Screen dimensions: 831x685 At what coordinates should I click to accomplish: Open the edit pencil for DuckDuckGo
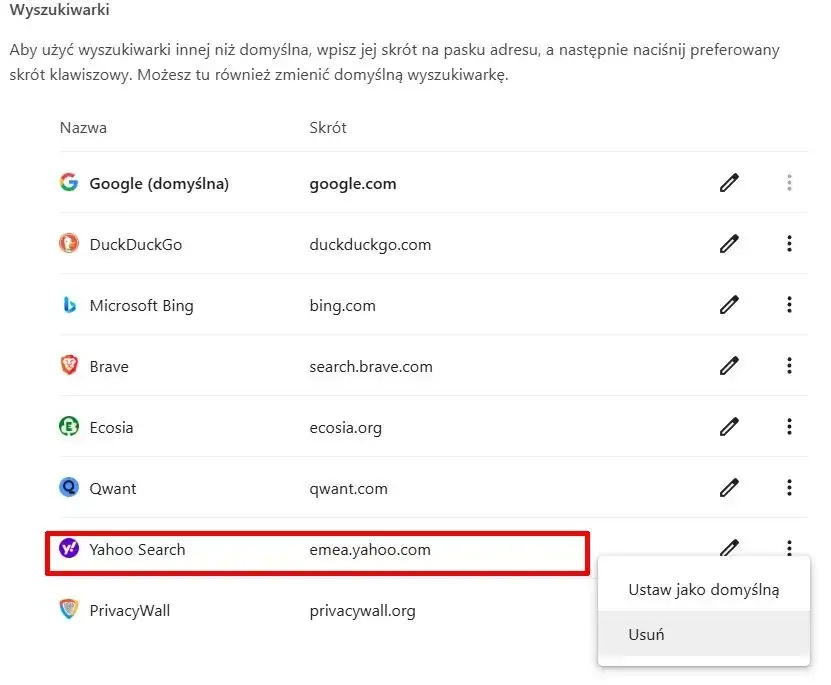(729, 244)
